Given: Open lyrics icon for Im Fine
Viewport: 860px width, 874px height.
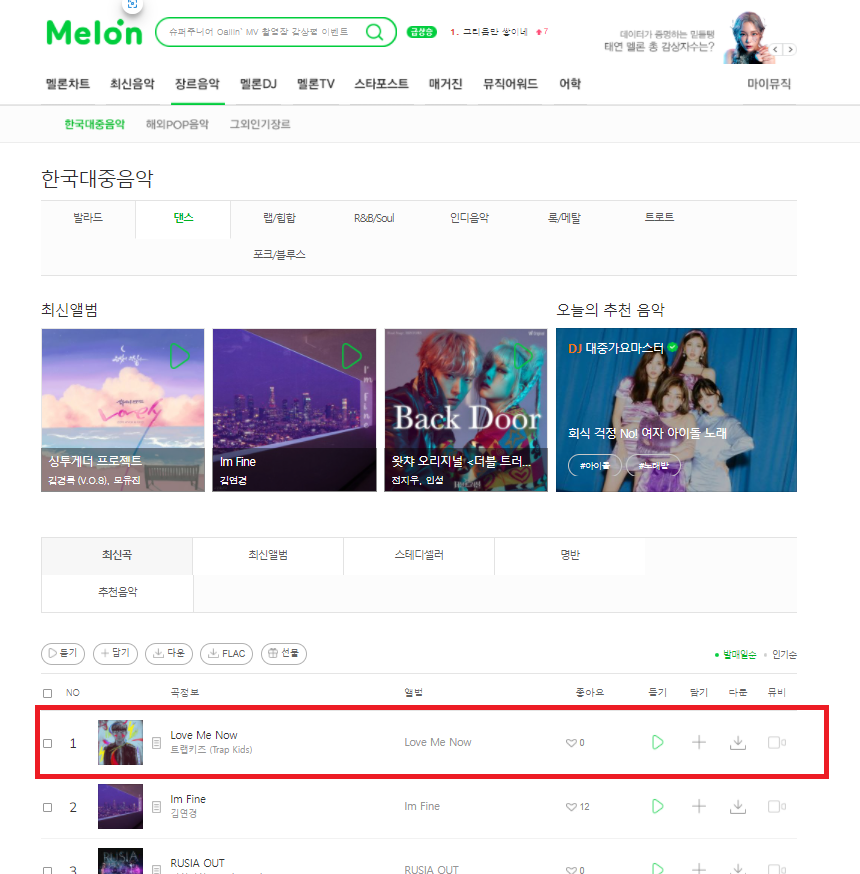Looking at the screenshot, I should click(x=157, y=807).
